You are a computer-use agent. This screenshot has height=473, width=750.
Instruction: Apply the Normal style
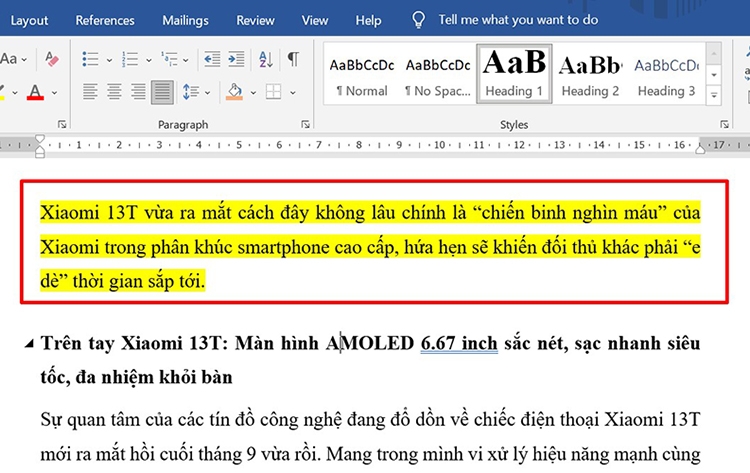click(x=362, y=74)
